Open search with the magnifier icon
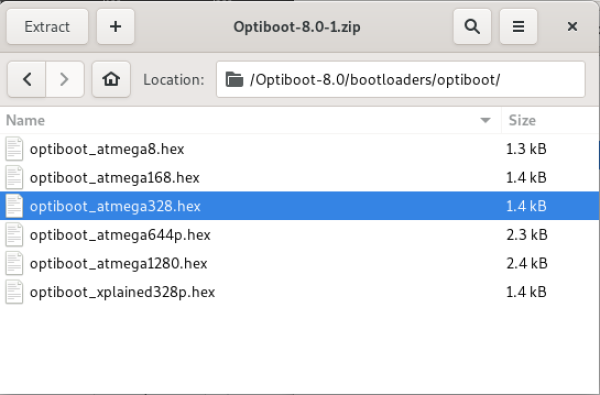Image resolution: width=600 pixels, height=395 pixels. coord(472,27)
